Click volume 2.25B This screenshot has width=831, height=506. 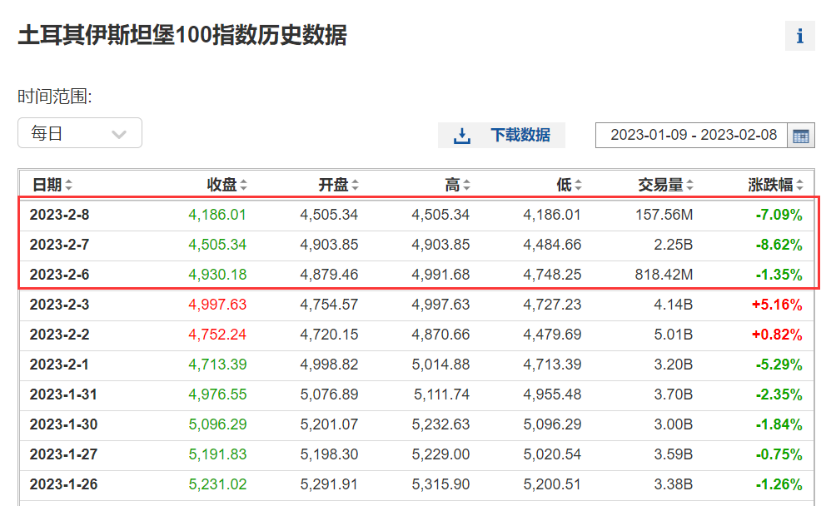(x=673, y=245)
